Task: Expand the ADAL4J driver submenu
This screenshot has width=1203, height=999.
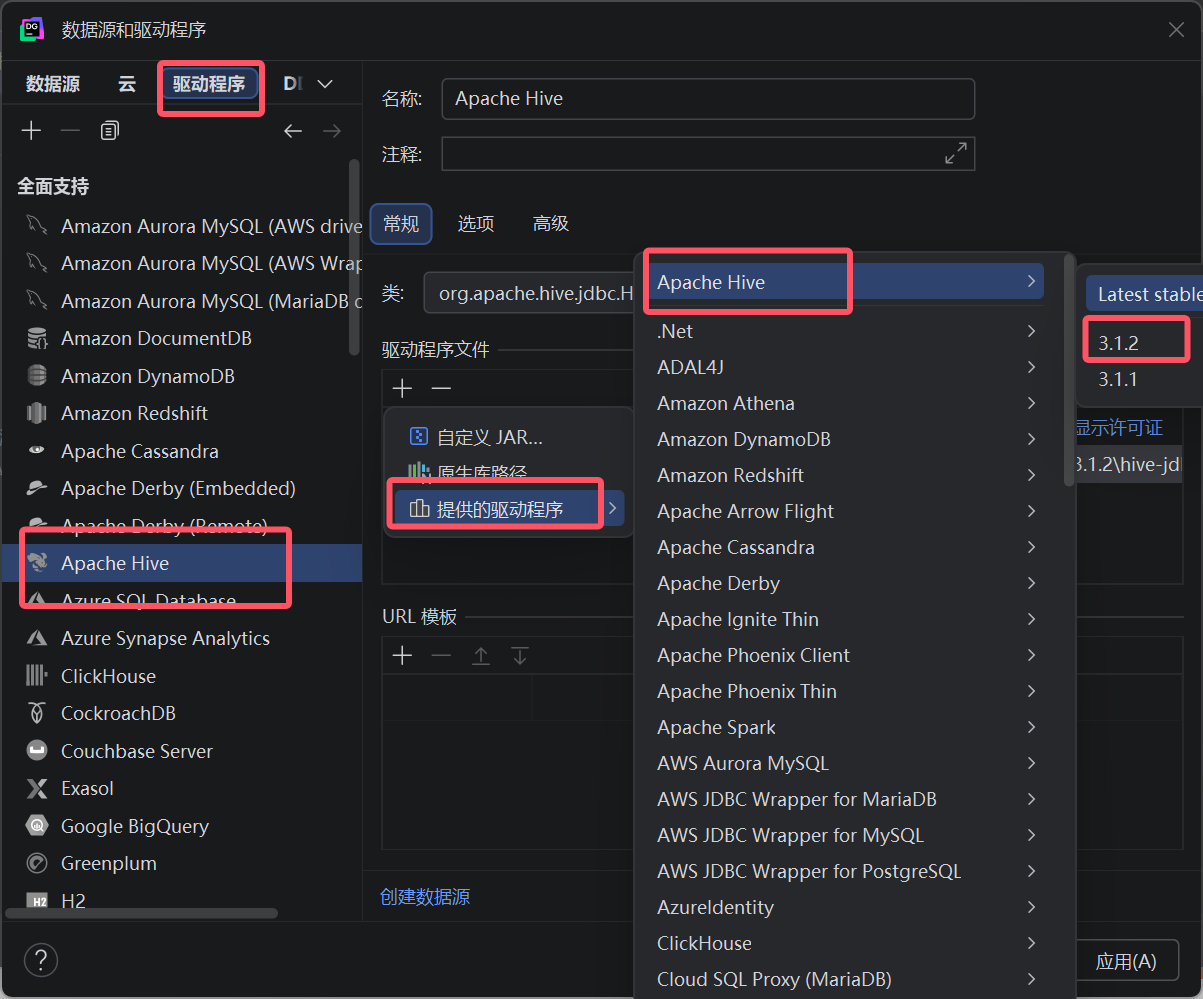Action: click(1031, 367)
